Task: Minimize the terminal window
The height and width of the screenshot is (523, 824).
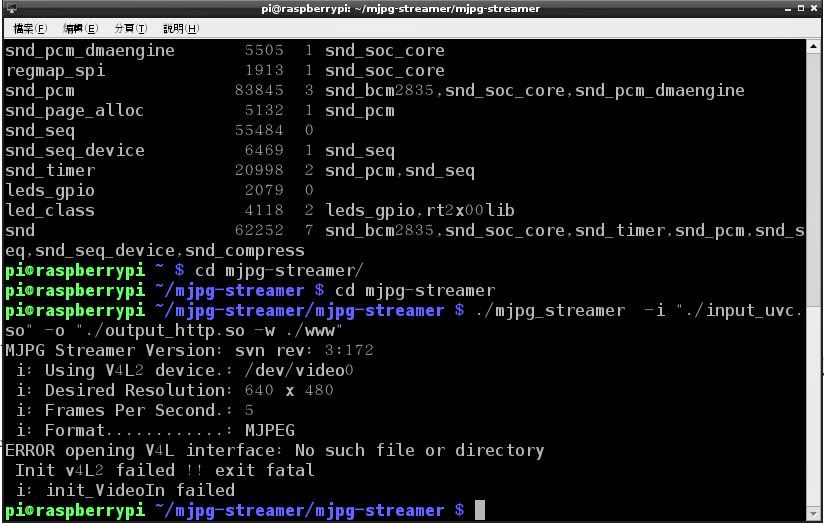Action: (x=788, y=9)
